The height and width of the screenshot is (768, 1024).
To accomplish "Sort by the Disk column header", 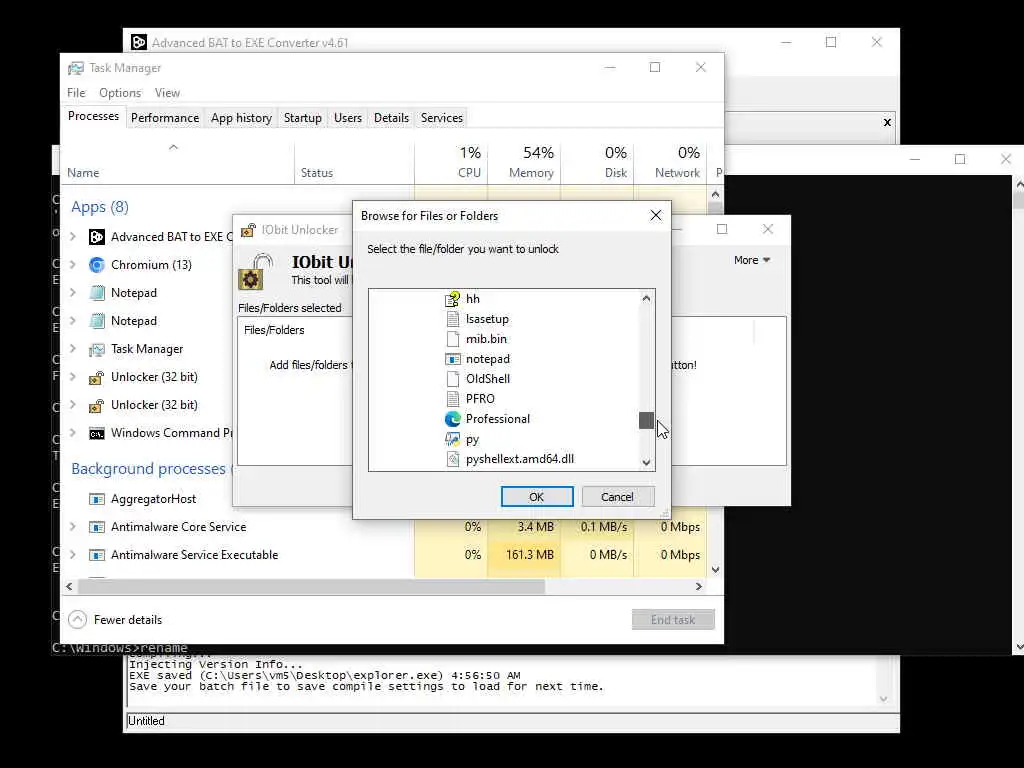I will tap(597, 162).
